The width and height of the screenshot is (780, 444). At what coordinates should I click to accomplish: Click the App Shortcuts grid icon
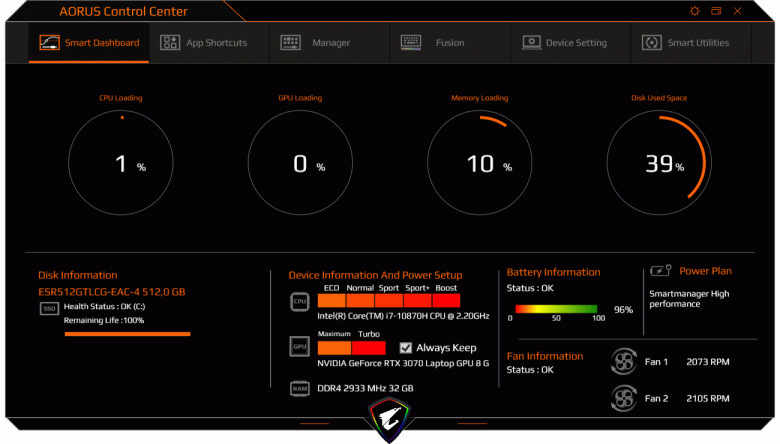170,43
